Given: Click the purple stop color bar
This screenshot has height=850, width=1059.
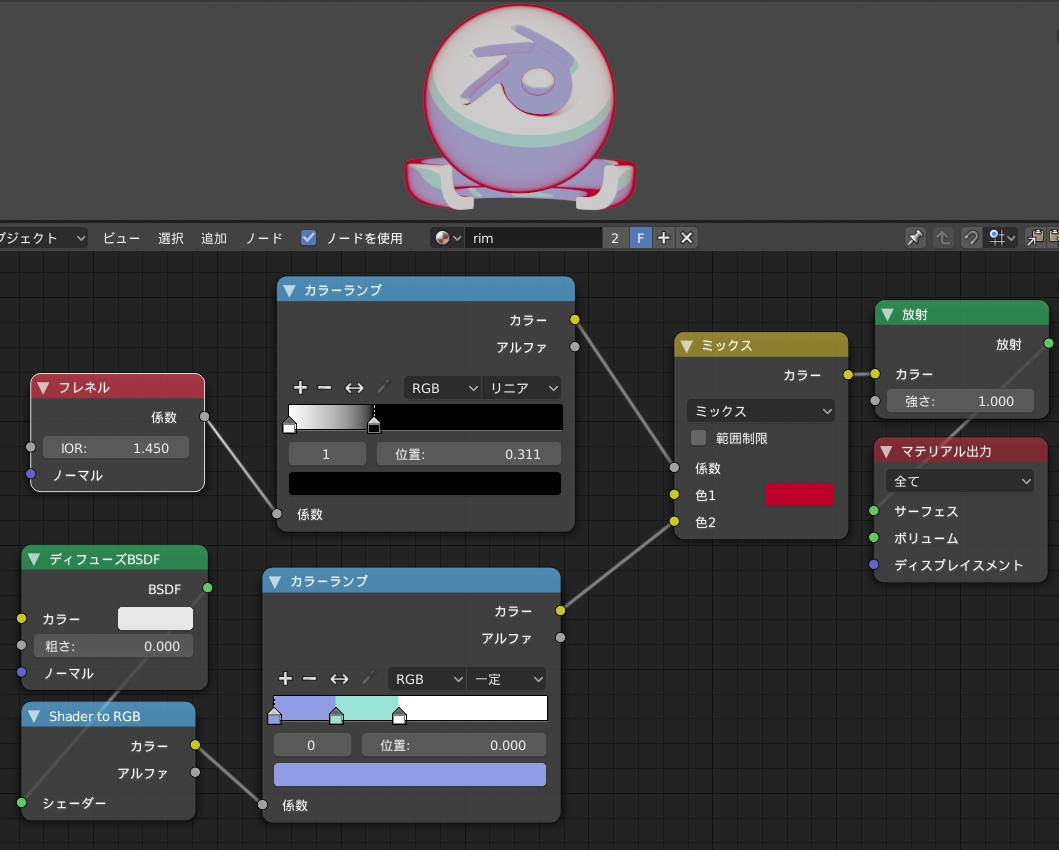Looking at the screenshot, I should (x=410, y=774).
